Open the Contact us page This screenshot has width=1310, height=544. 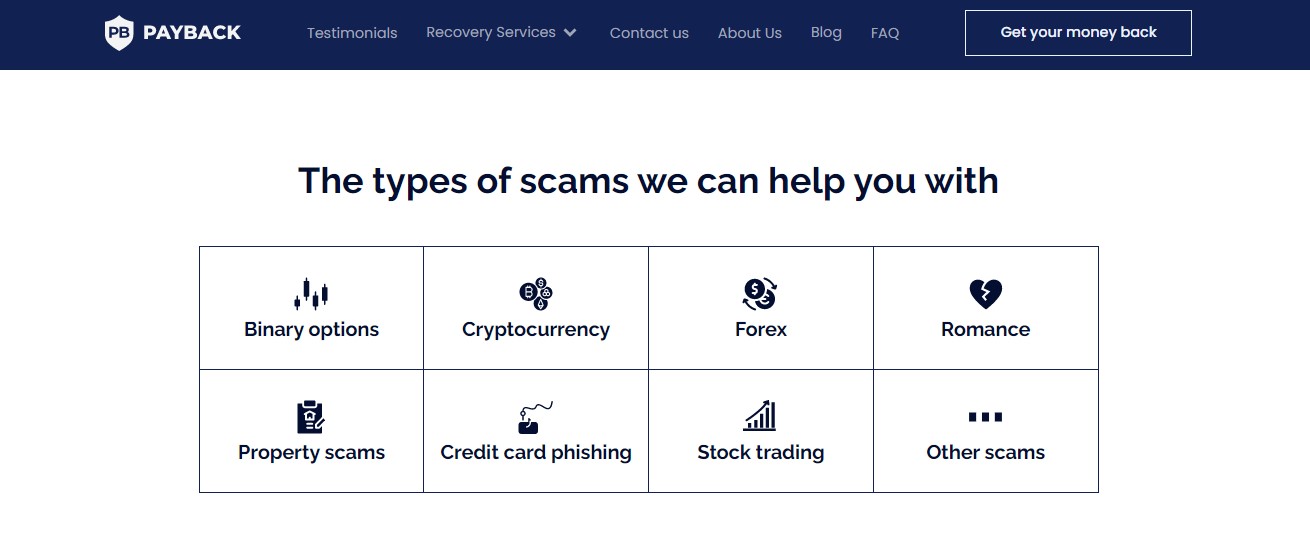point(649,33)
